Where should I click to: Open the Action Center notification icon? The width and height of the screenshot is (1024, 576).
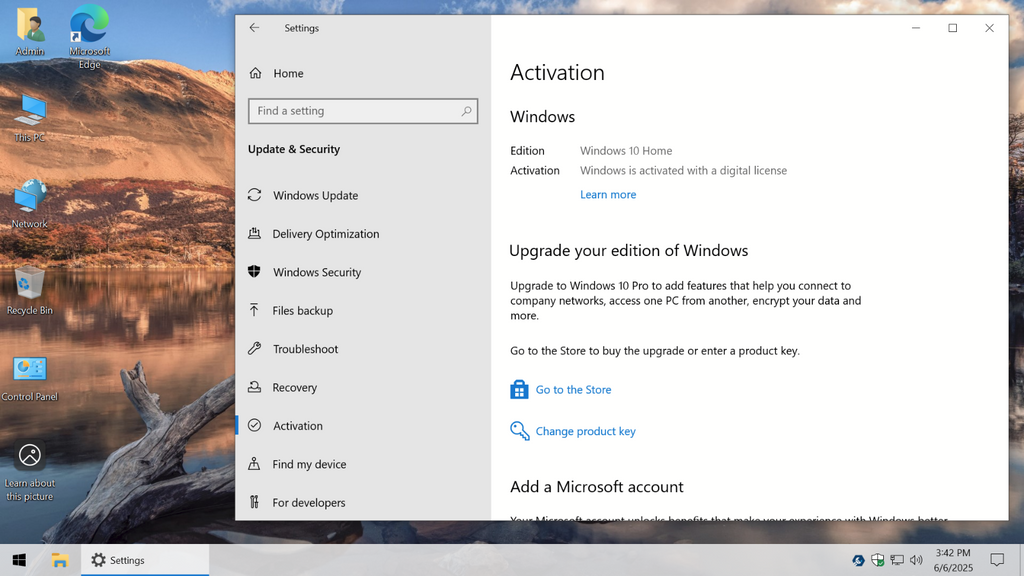pos(997,560)
